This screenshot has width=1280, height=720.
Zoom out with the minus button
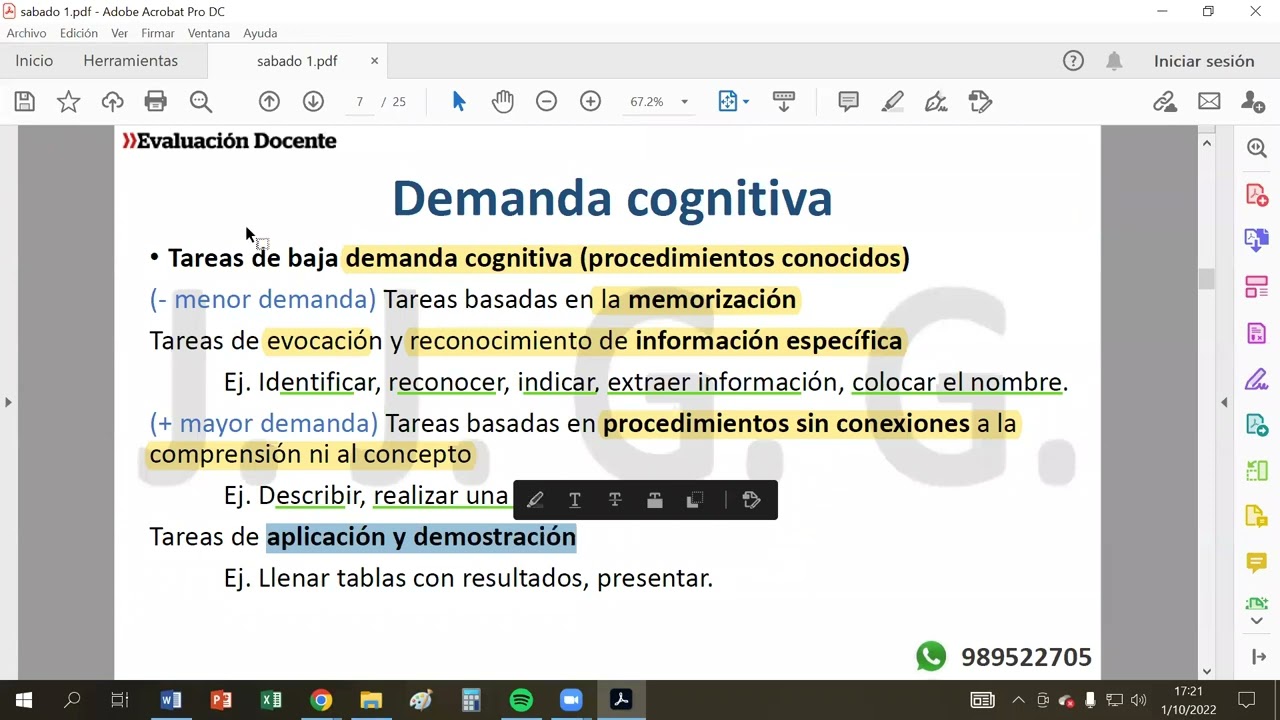(546, 101)
